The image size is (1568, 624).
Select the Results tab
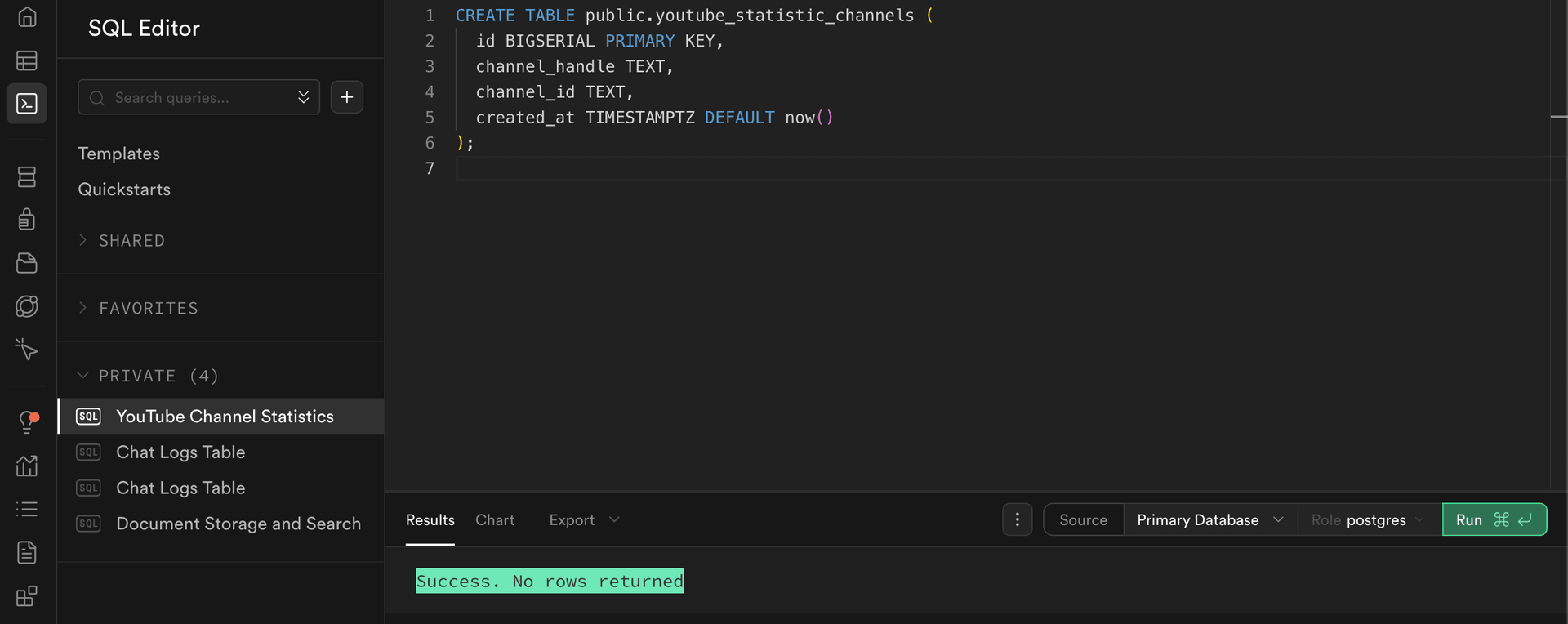(x=430, y=520)
